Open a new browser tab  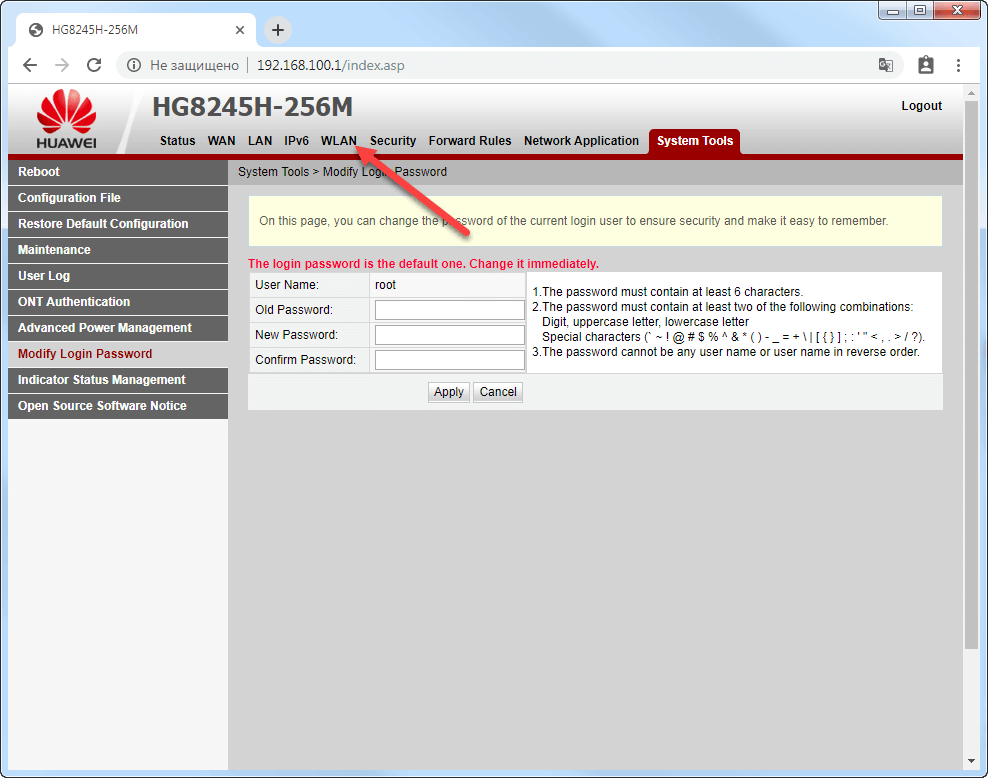(278, 30)
